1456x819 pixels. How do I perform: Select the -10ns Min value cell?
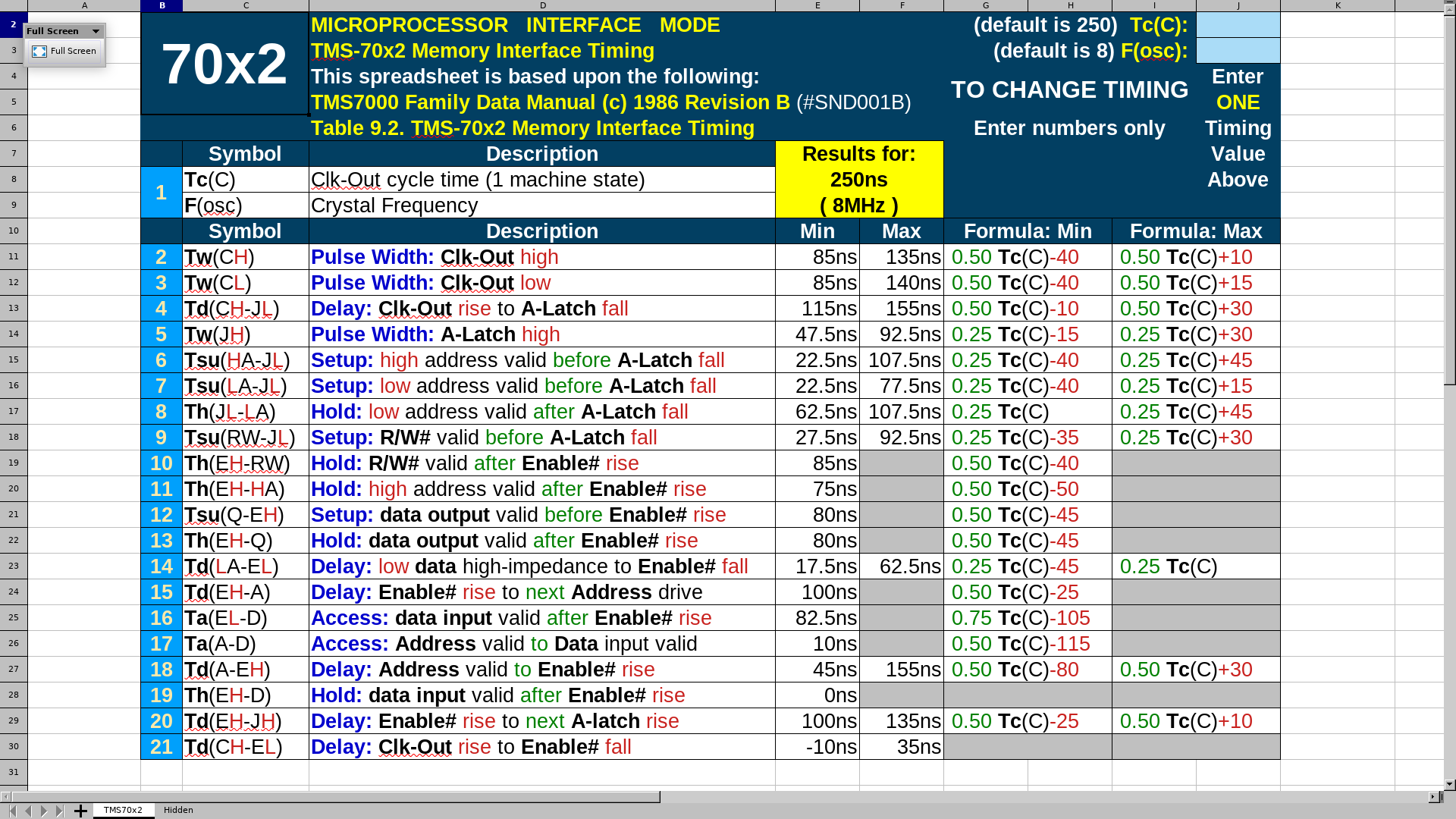tap(817, 747)
